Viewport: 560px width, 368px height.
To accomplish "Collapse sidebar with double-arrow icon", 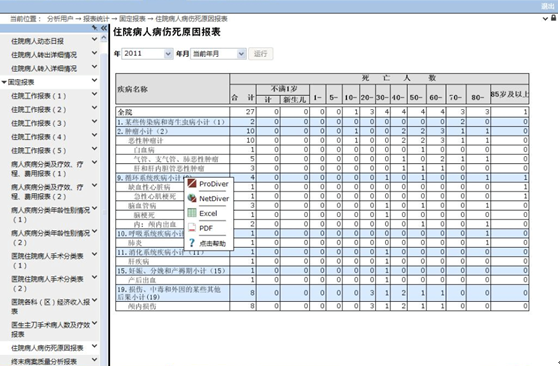I will coord(104,28).
